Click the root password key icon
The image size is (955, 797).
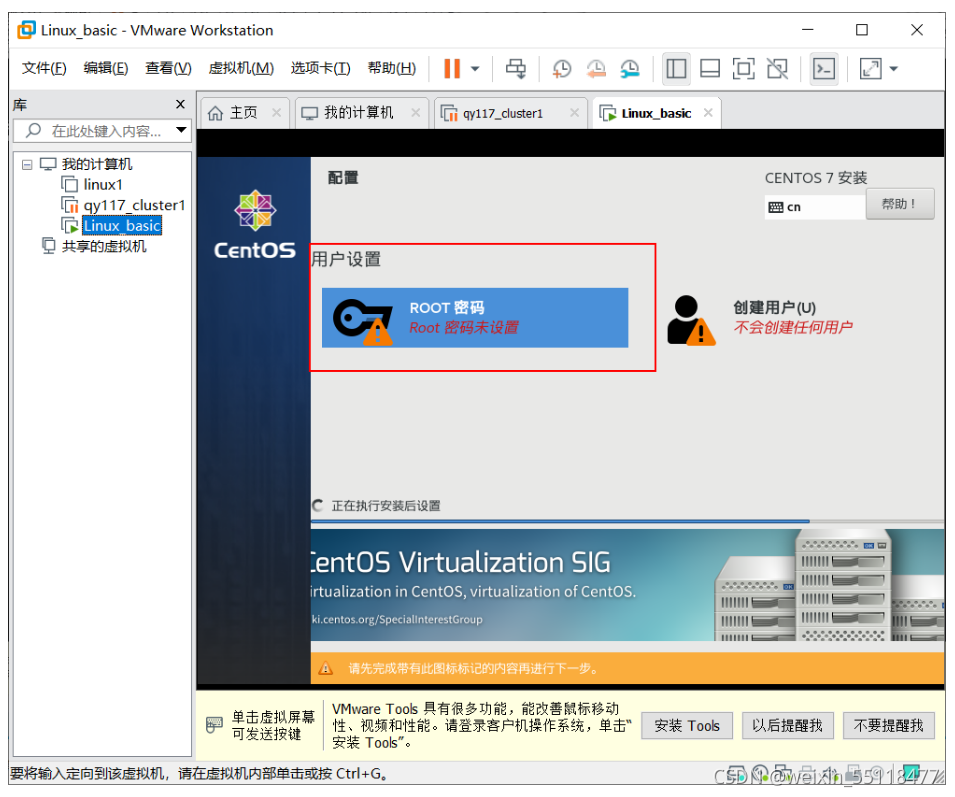point(362,321)
